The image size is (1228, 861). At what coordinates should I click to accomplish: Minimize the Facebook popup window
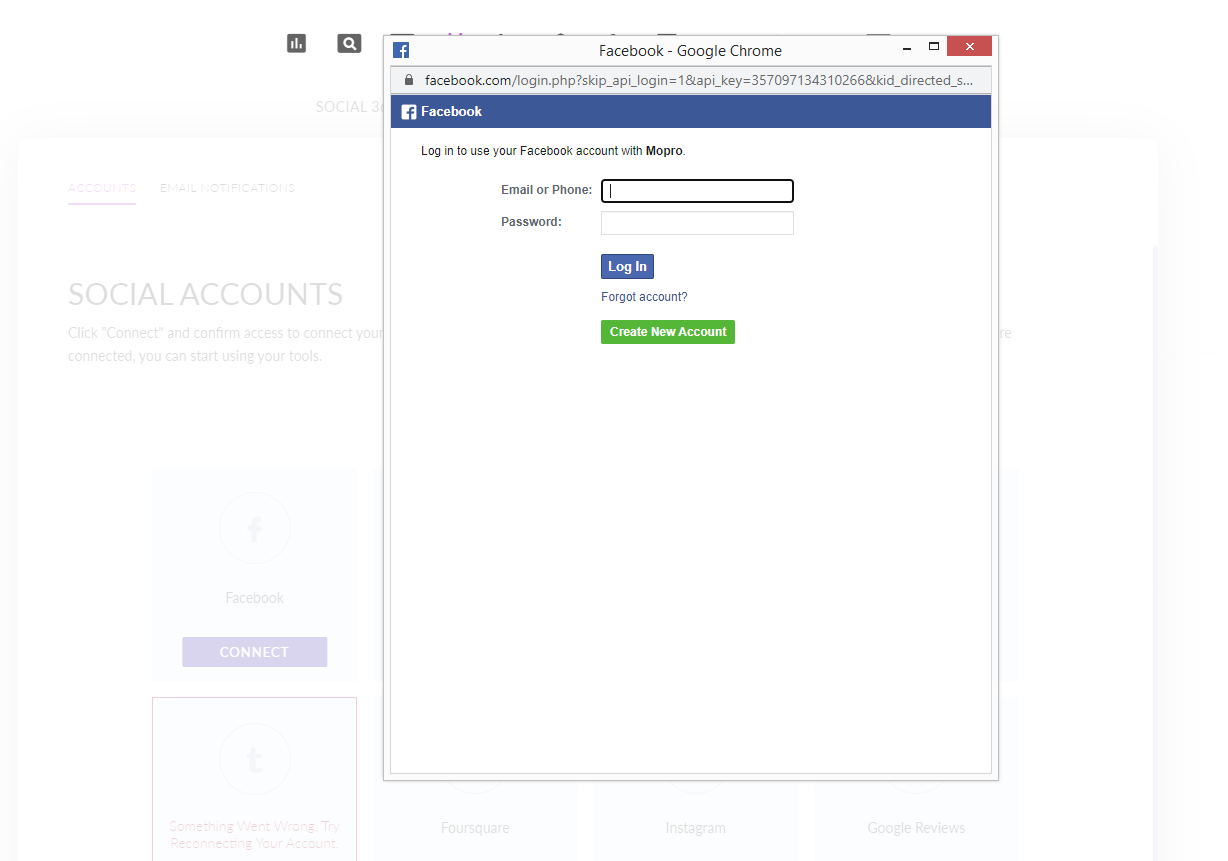906,47
